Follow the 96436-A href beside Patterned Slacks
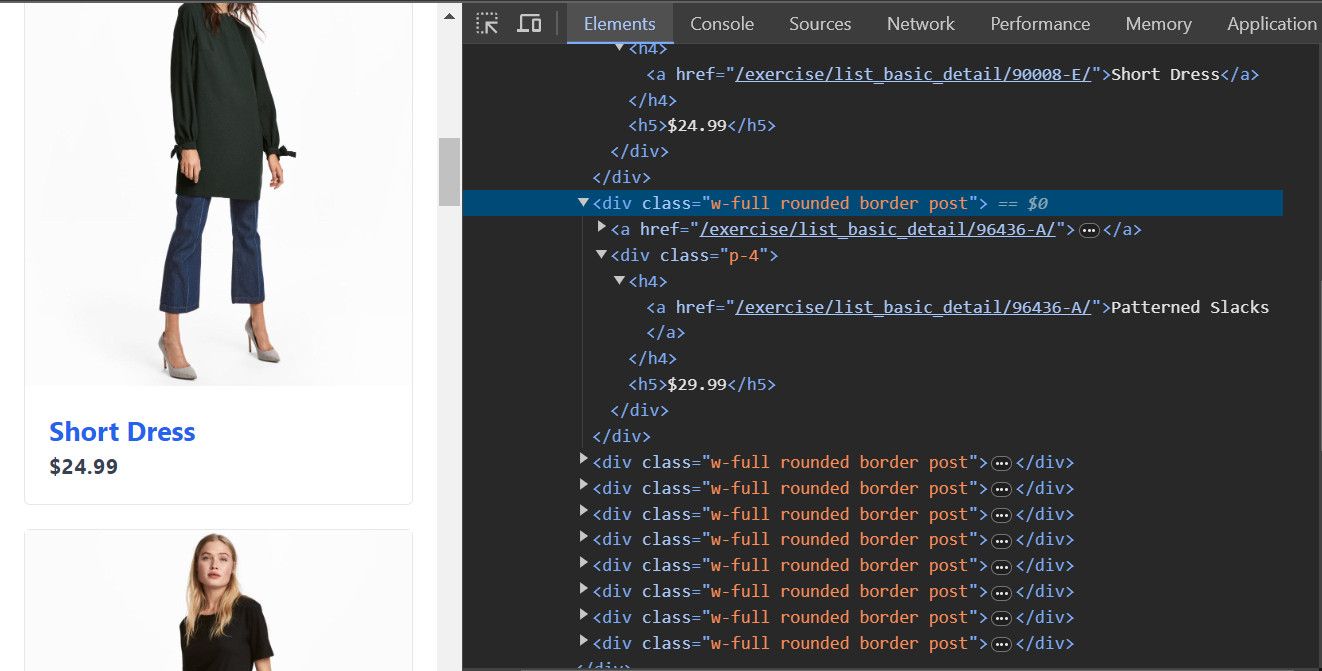Screen dimensions: 1322x671 tap(913, 307)
